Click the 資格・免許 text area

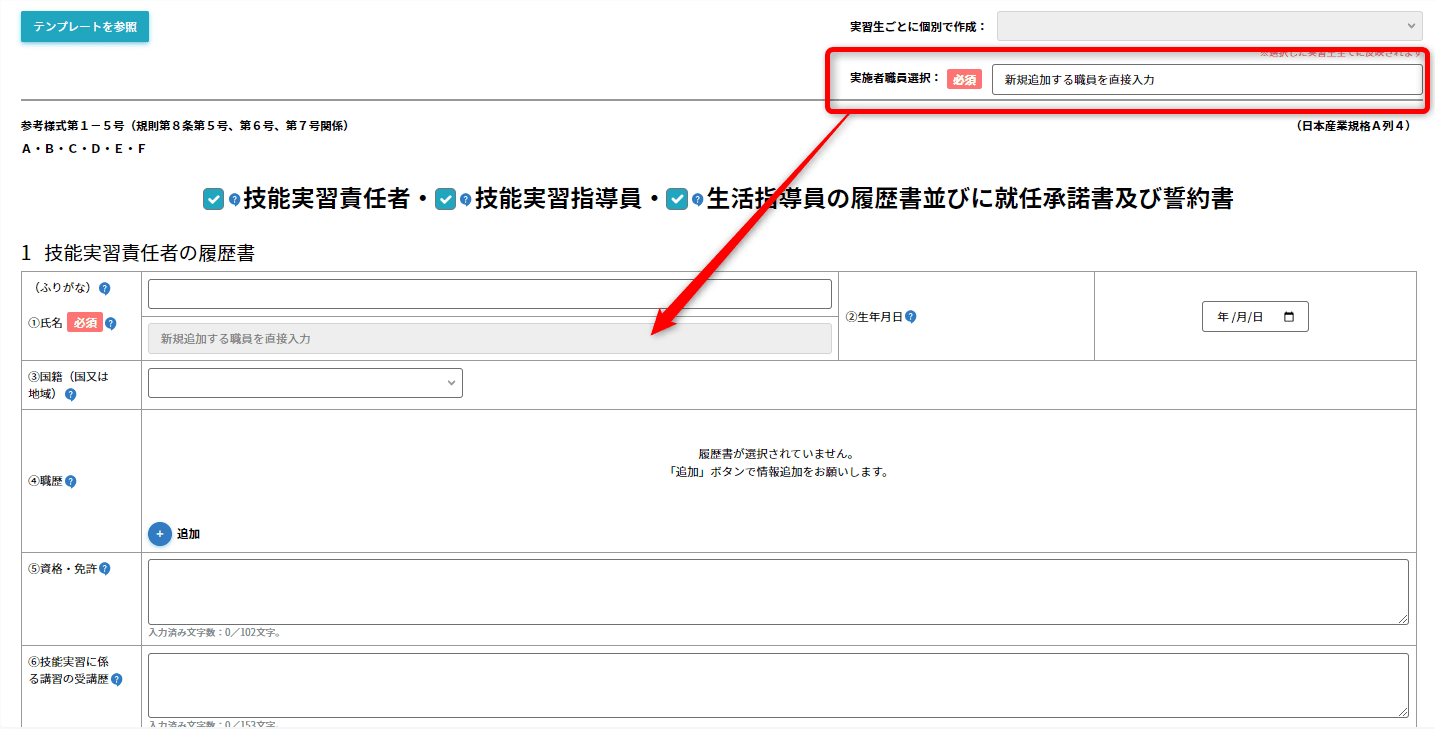click(777, 592)
